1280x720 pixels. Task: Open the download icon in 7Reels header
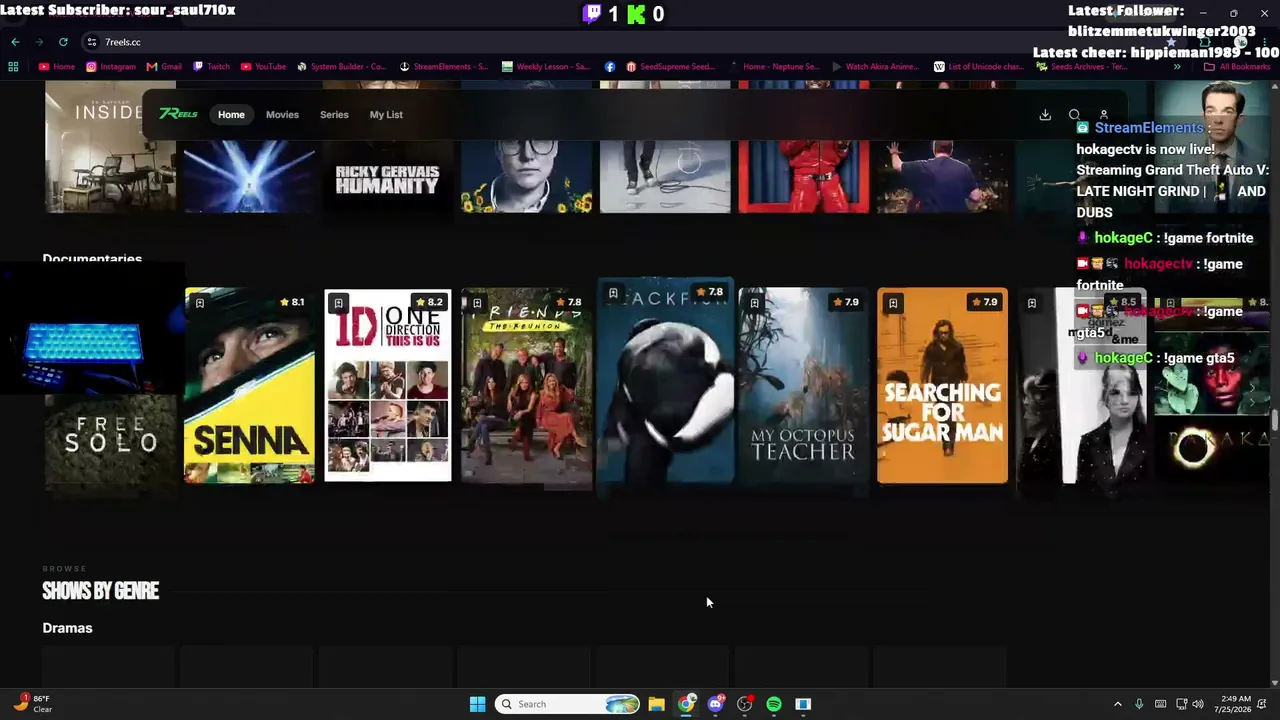(1045, 115)
